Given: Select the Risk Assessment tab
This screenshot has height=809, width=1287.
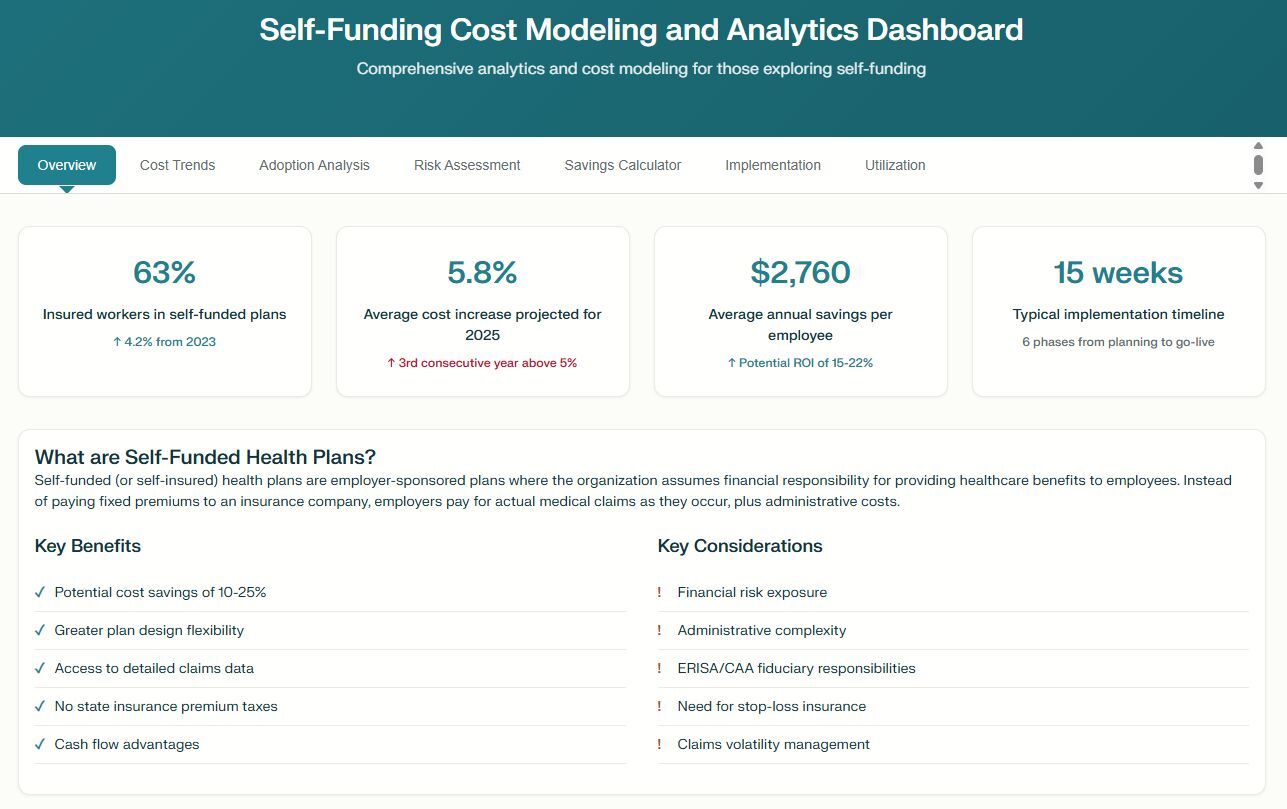Looking at the screenshot, I should [x=467, y=165].
